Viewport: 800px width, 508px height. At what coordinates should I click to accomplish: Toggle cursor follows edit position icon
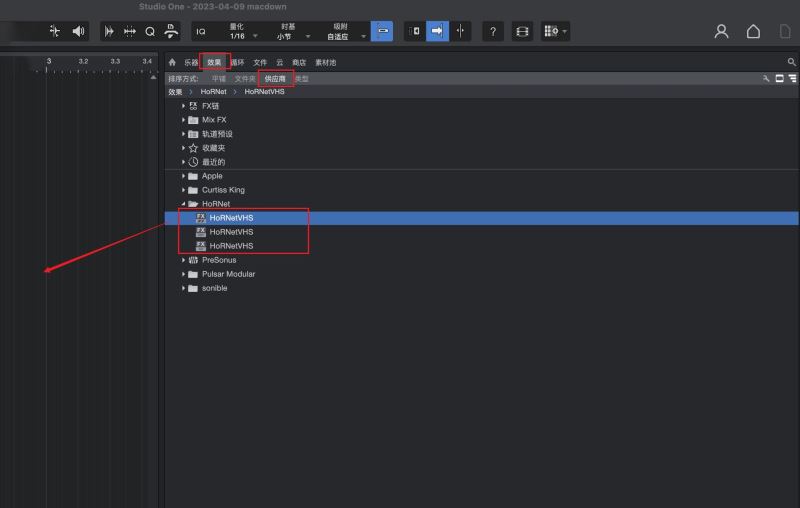(460, 31)
